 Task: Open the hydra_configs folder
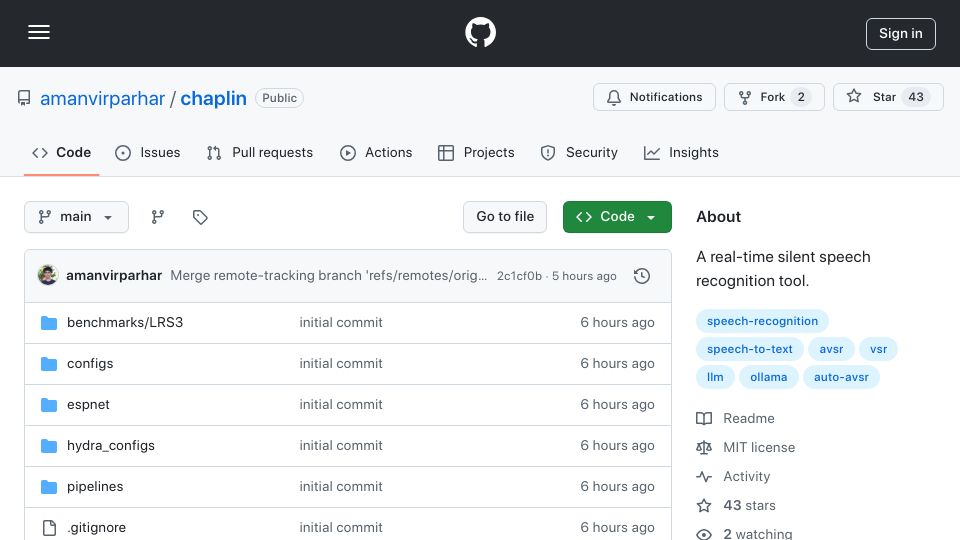[x=111, y=446]
